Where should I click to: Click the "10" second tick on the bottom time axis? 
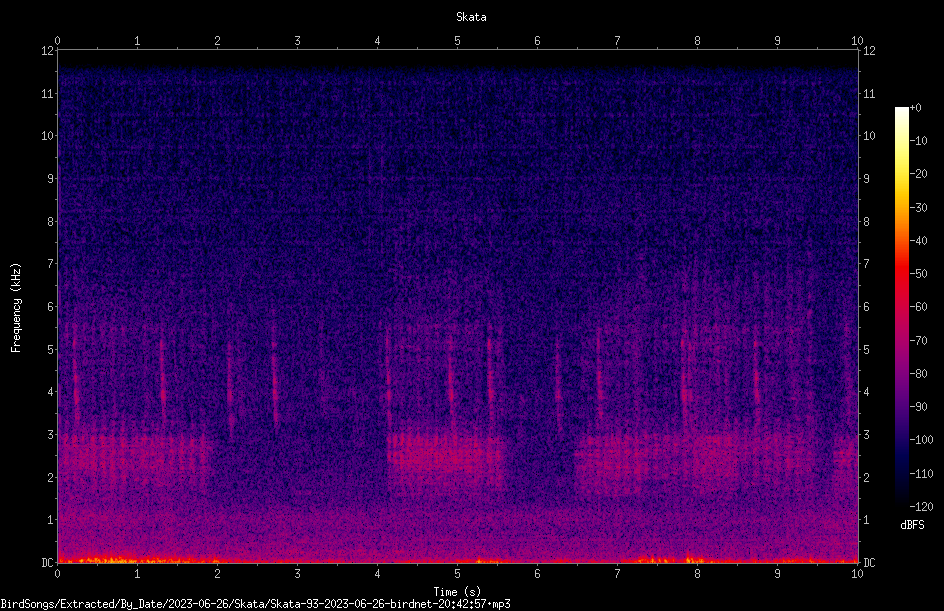857,574
